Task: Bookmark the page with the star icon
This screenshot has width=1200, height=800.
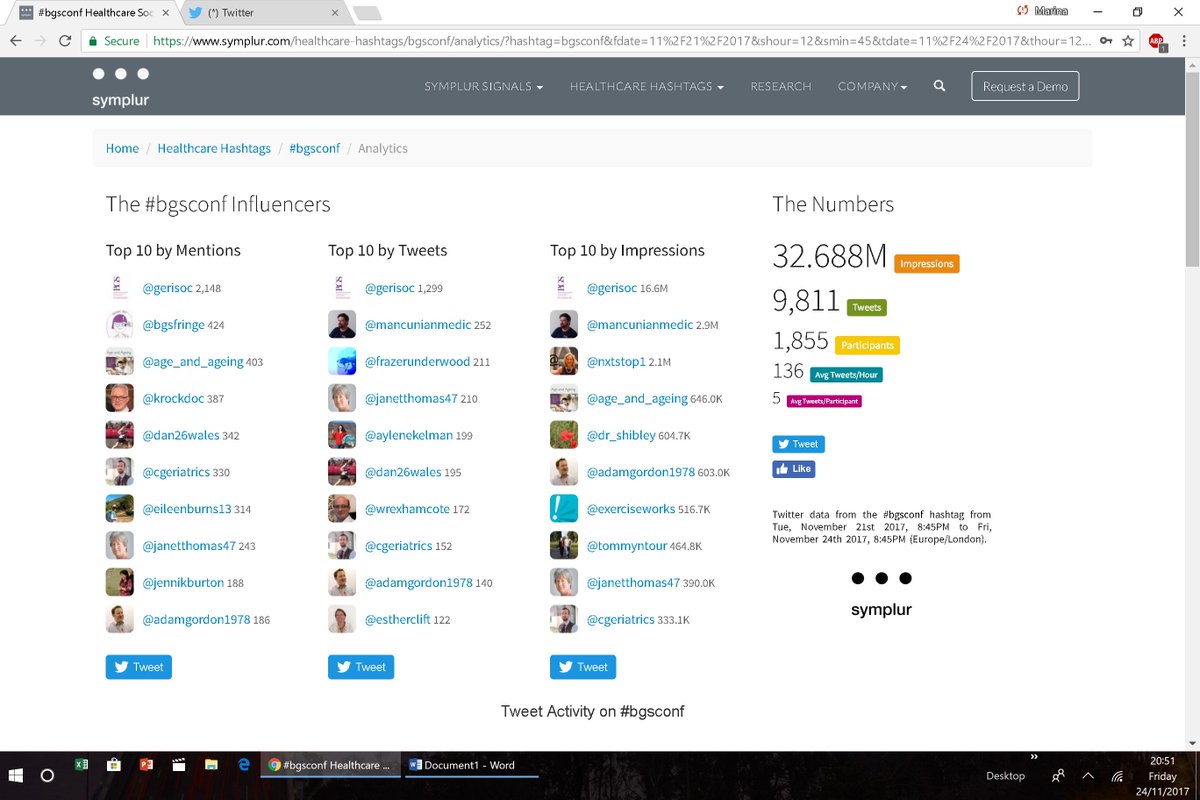Action: (1128, 41)
